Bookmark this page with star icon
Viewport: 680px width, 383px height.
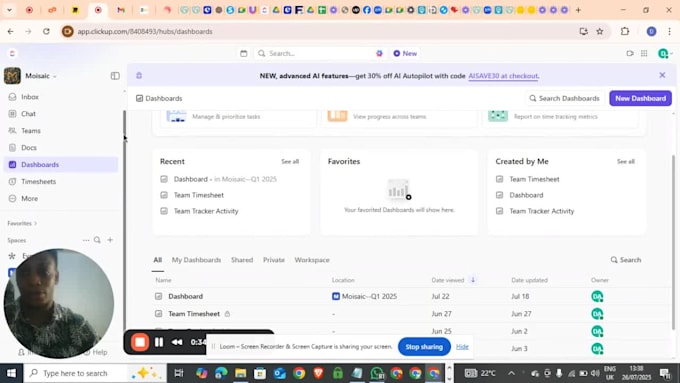[x=600, y=31]
